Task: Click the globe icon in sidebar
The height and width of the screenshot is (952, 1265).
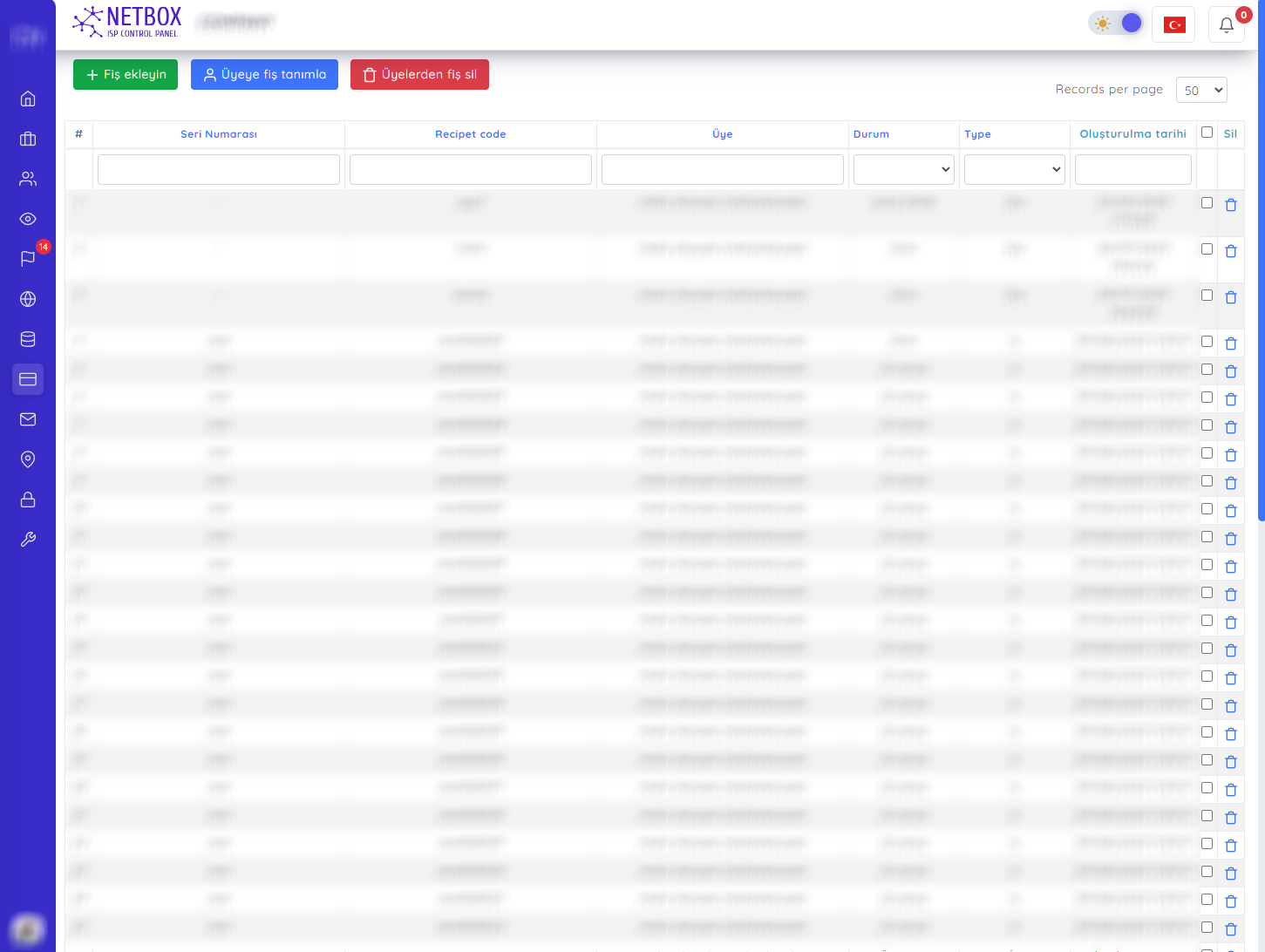Action: [28, 299]
